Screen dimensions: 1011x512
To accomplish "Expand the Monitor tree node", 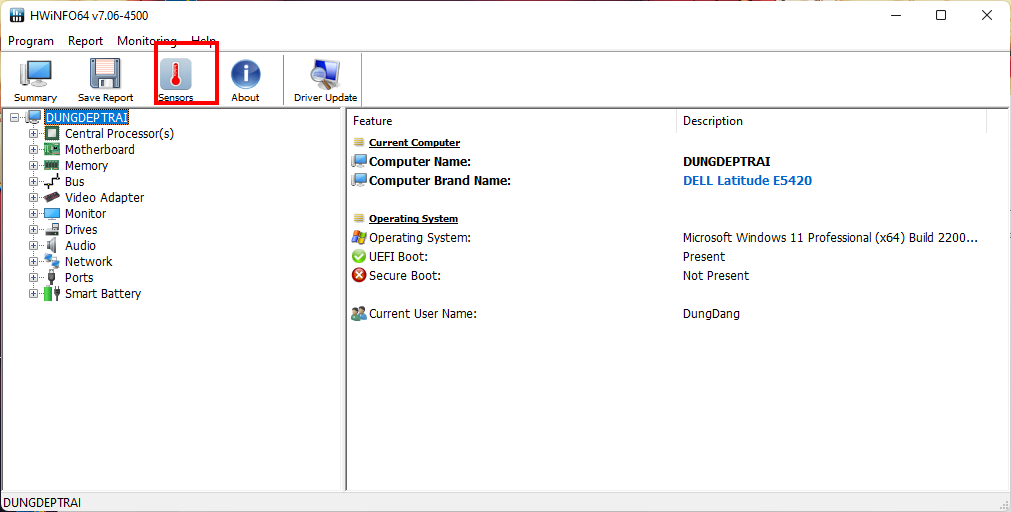I will point(34,213).
